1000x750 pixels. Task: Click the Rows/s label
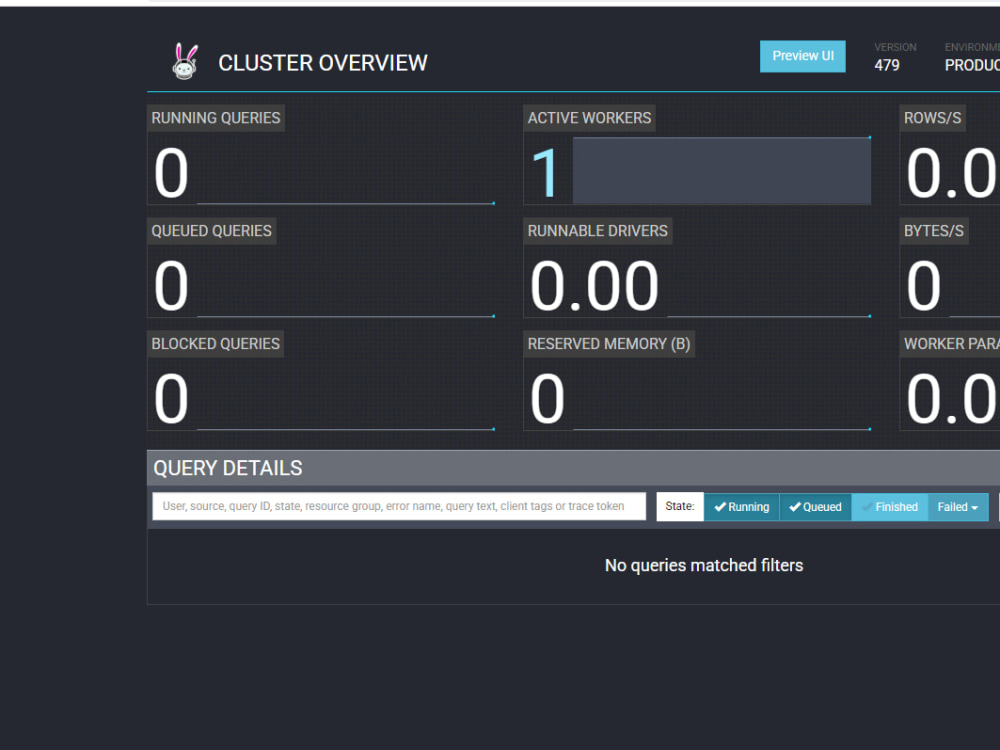[932, 118]
